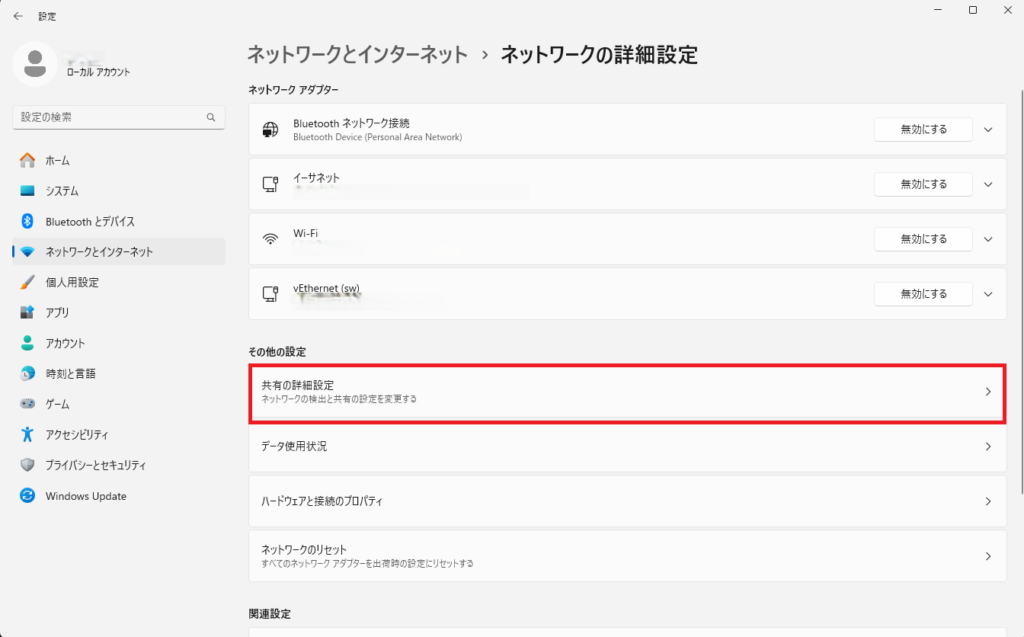Expand vEthernet (sw) adapter details
This screenshot has height=637, width=1024.
tap(988, 294)
